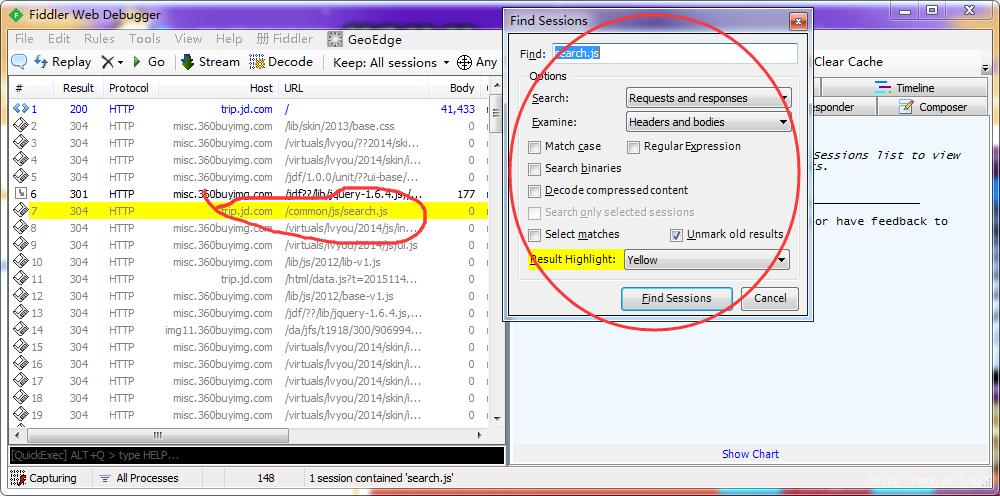Image resolution: width=1000 pixels, height=496 pixels.
Task: Click the Find text input field
Action: 674,54
